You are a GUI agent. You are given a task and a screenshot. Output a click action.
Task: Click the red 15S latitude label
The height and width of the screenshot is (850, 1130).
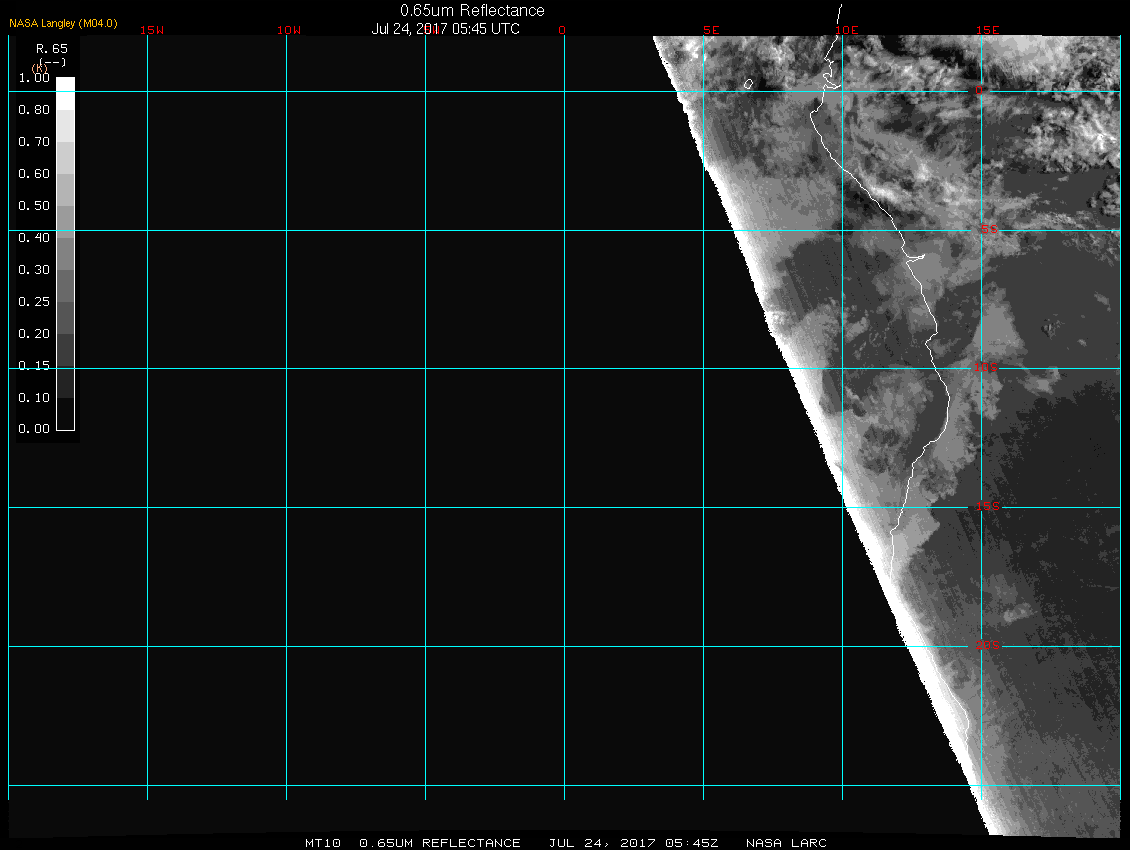(x=987, y=507)
